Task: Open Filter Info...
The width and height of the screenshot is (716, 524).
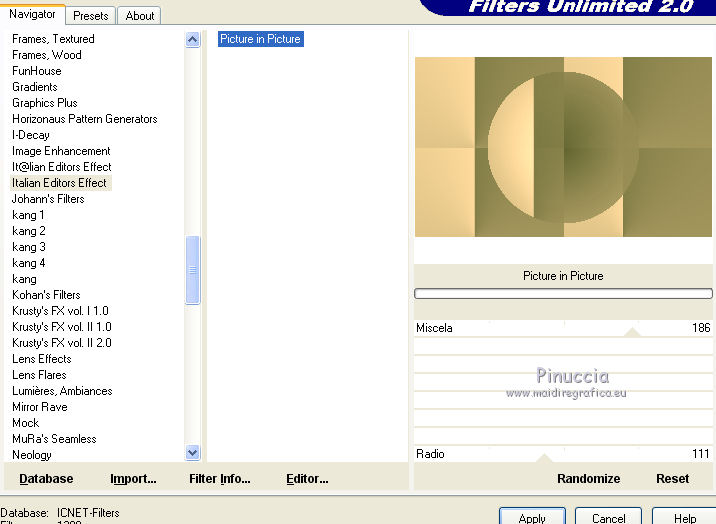Action: tap(220, 478)
